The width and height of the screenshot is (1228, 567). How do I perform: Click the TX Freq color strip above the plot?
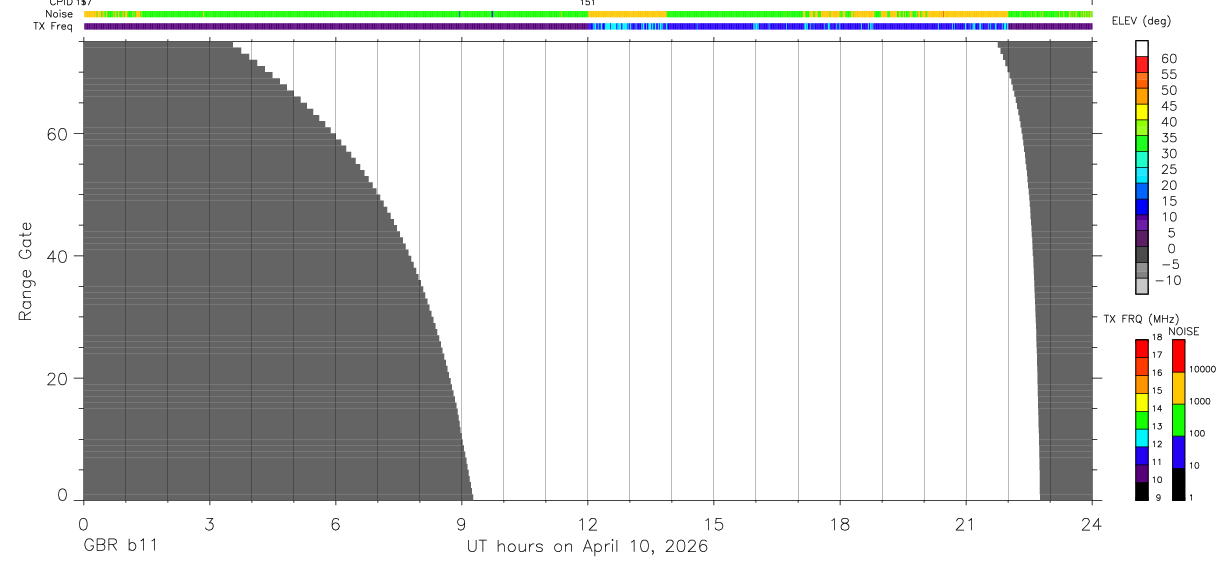click(588, 26)
